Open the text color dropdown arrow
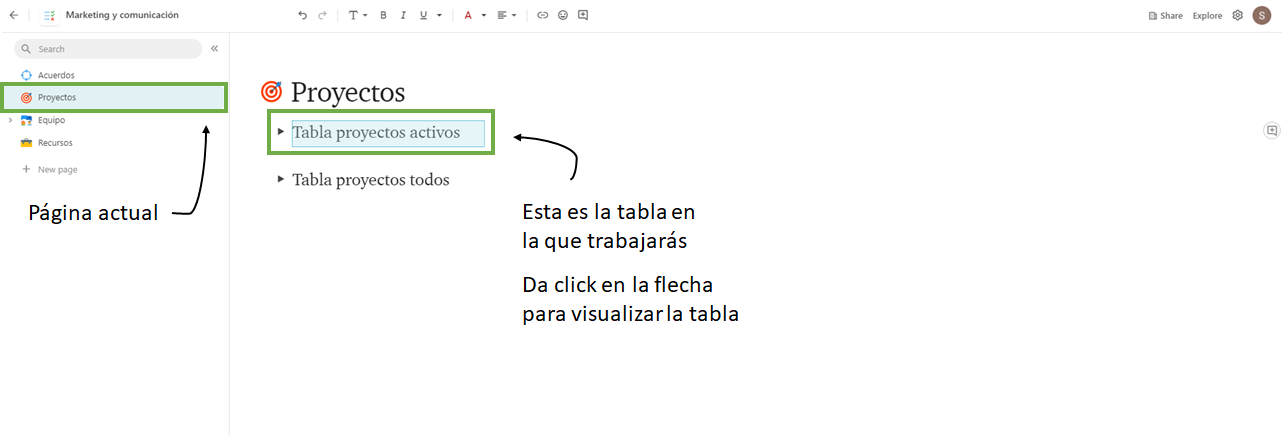 tap(484, 16)
